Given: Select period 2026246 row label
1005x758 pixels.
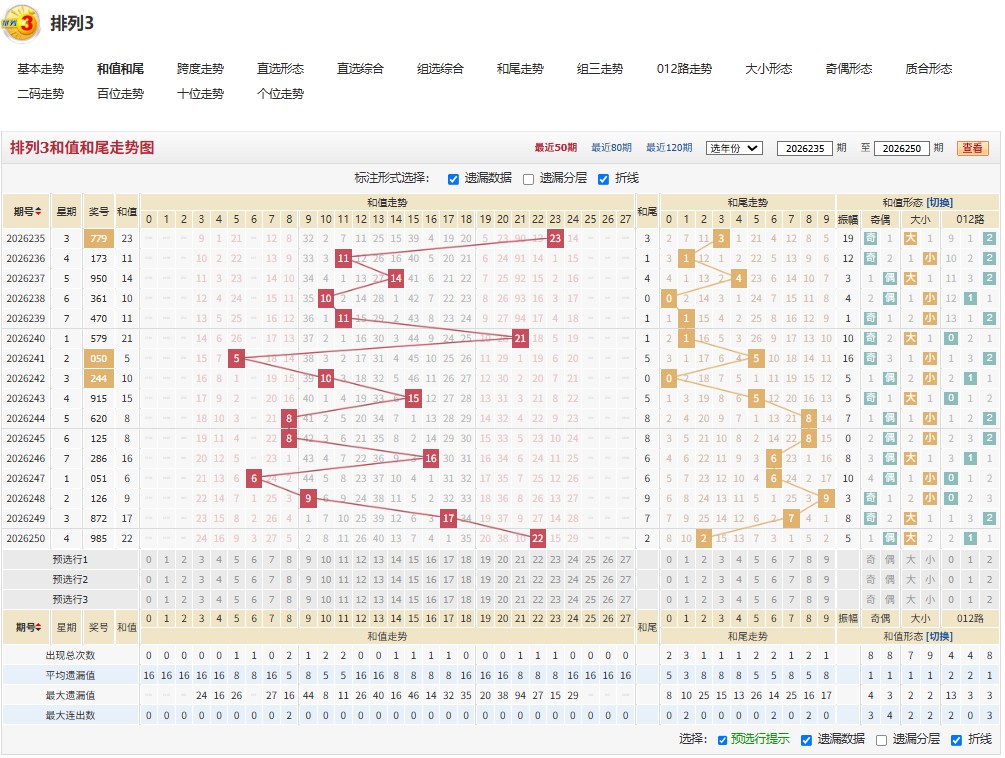Looking at the screenshot, I should (26, 458).
